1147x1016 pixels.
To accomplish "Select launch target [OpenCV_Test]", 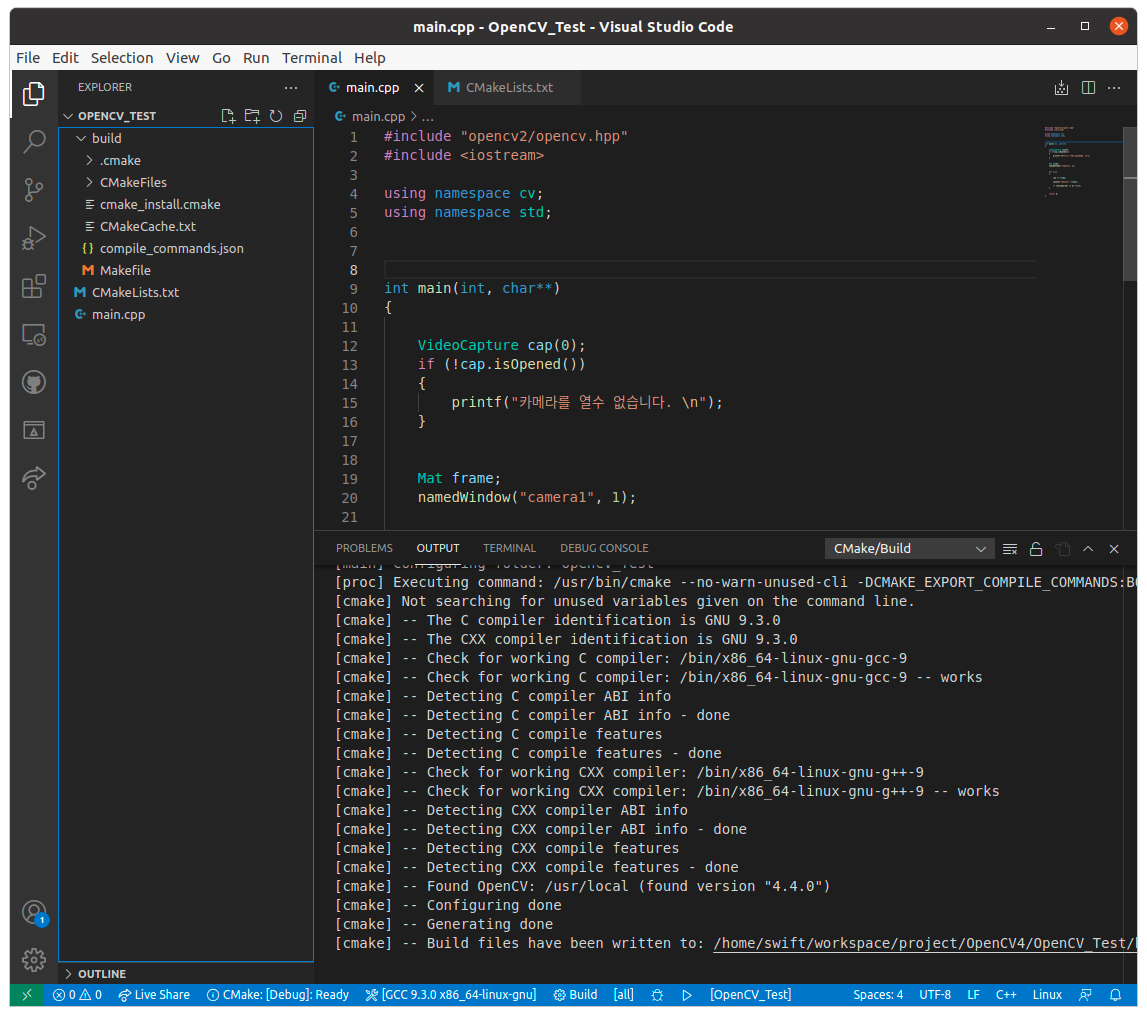I will point(751,995).
